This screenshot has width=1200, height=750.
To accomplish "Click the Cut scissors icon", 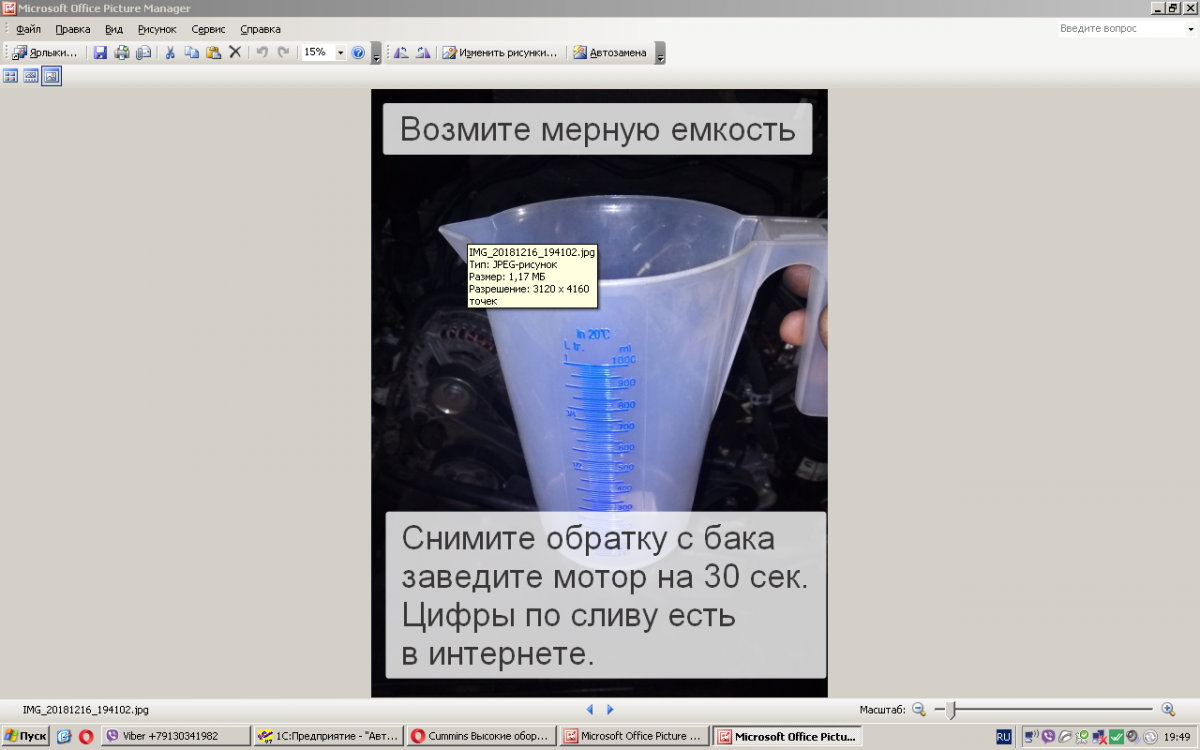I will coord(170,53).
